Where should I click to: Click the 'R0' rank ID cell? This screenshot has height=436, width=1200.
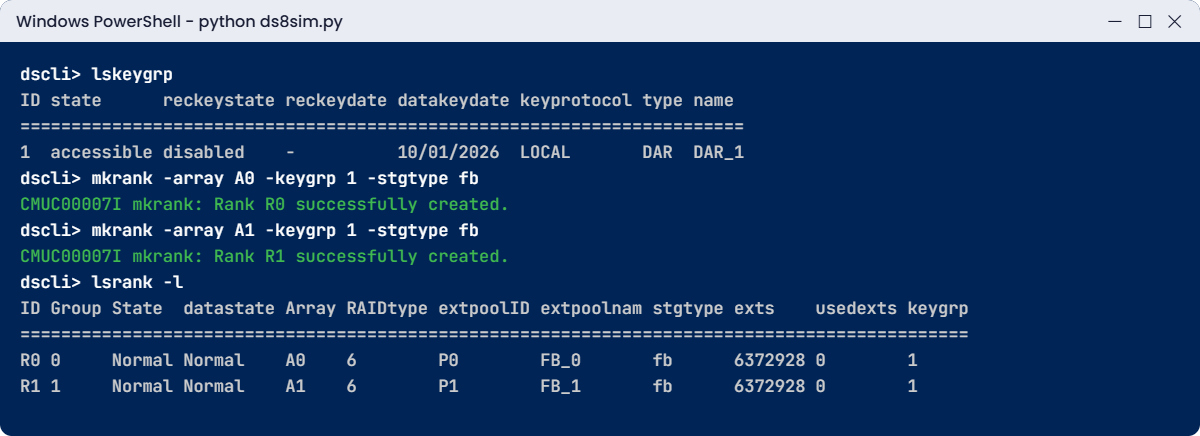30,360
